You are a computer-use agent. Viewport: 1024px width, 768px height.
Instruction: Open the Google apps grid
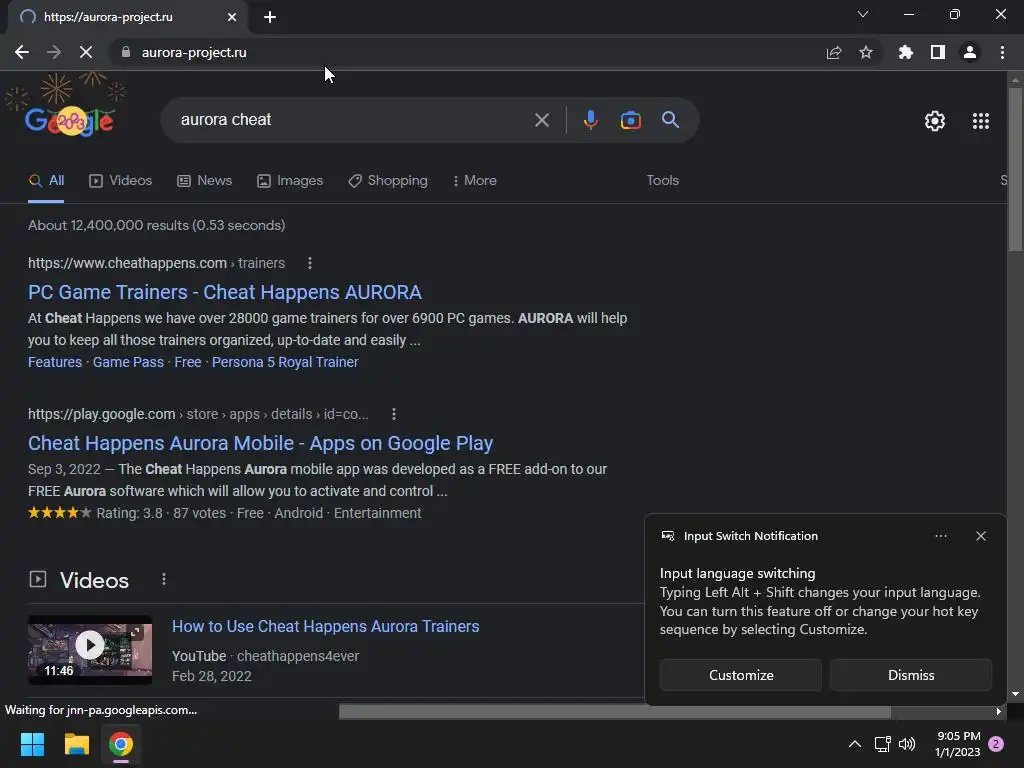(981, 121)
